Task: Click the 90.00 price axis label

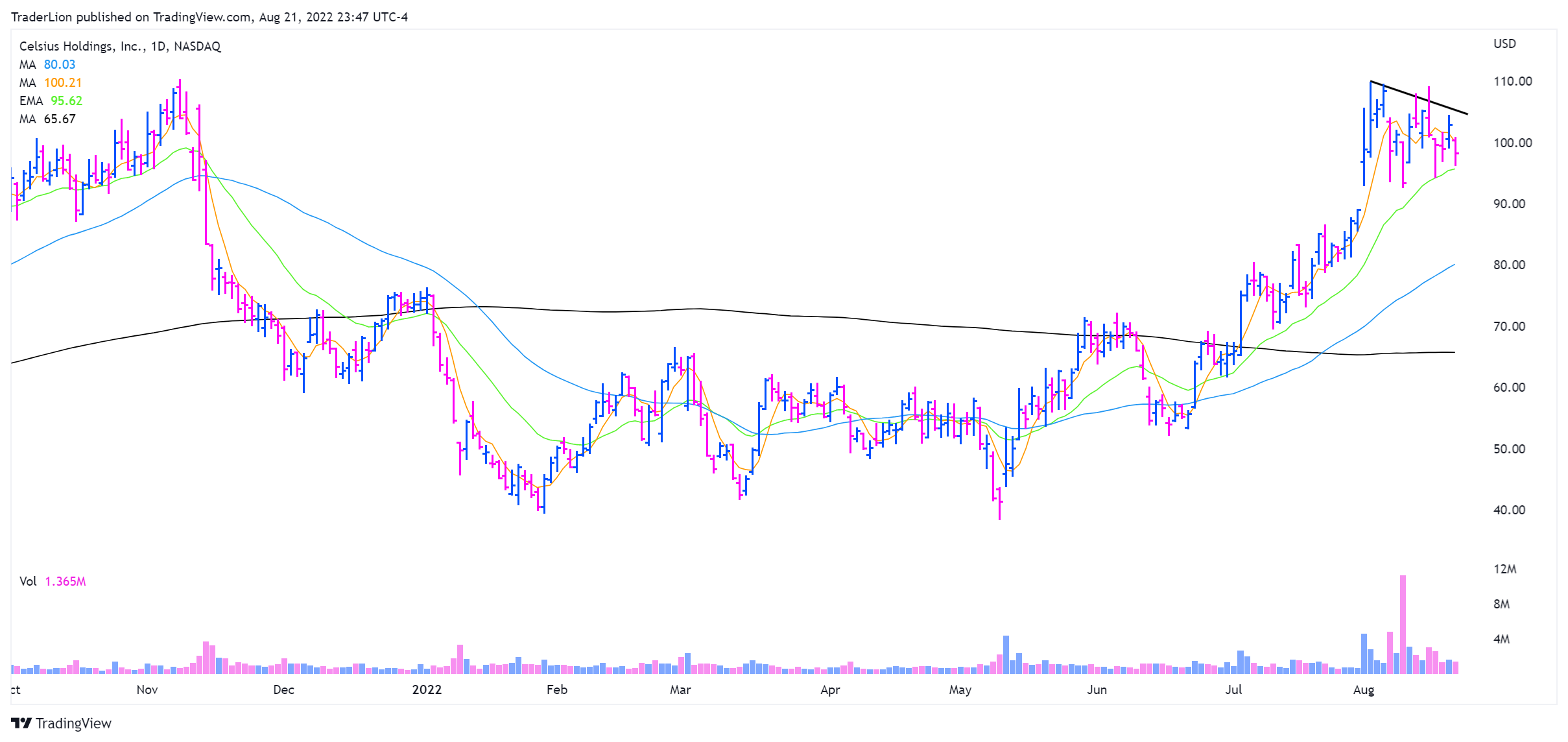Action: (1510, 204)
